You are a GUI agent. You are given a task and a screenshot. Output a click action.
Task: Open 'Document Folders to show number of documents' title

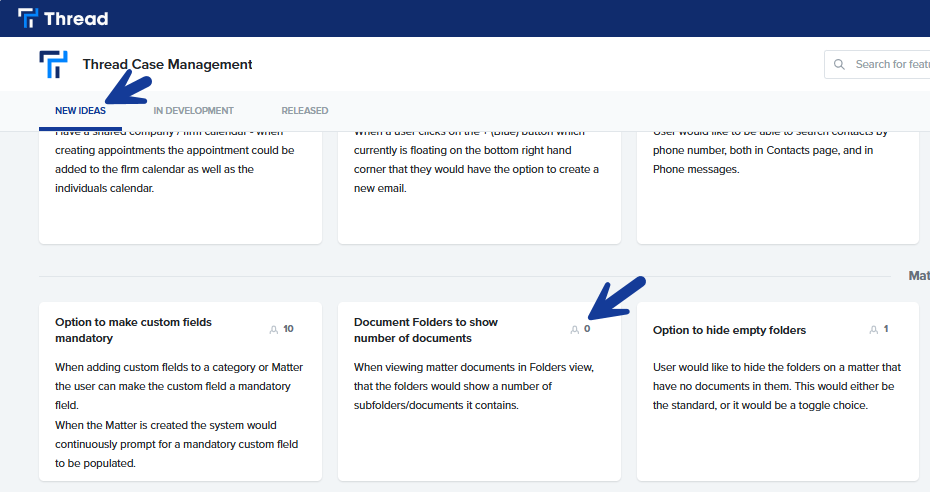(426, 330)
